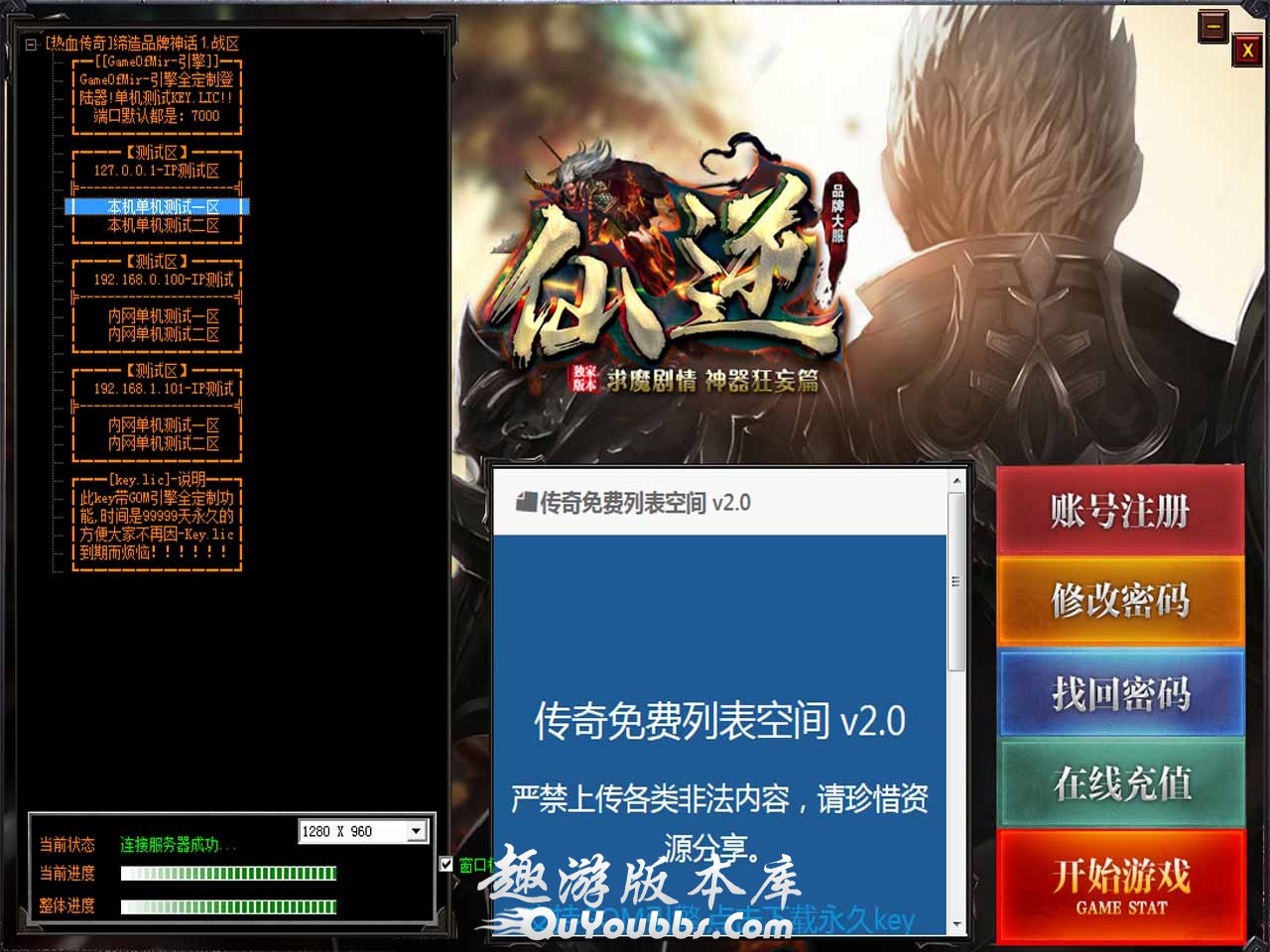1270x952 pixels.
Task: Open the 修改密码 change password button
Action: (x=1120, y=600)
